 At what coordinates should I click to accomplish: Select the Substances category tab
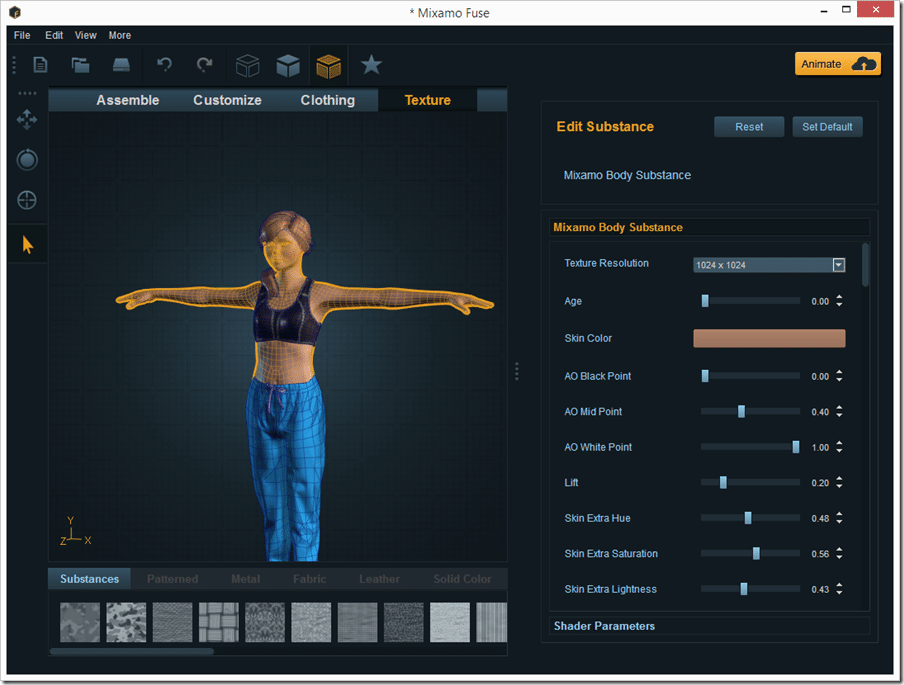click(x=89, y=579)
